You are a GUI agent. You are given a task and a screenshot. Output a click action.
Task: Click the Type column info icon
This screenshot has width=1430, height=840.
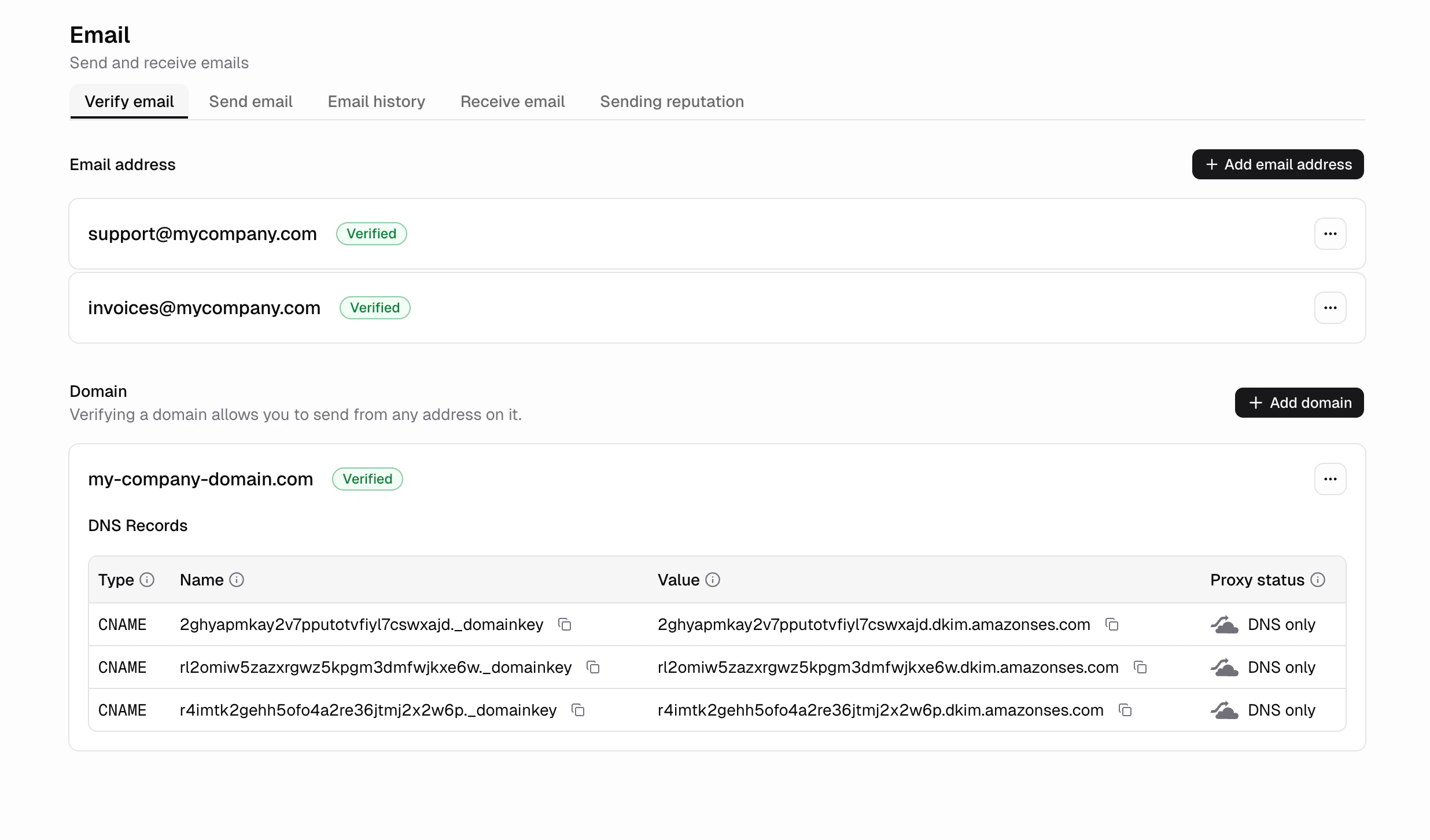[x=148, y=580]
